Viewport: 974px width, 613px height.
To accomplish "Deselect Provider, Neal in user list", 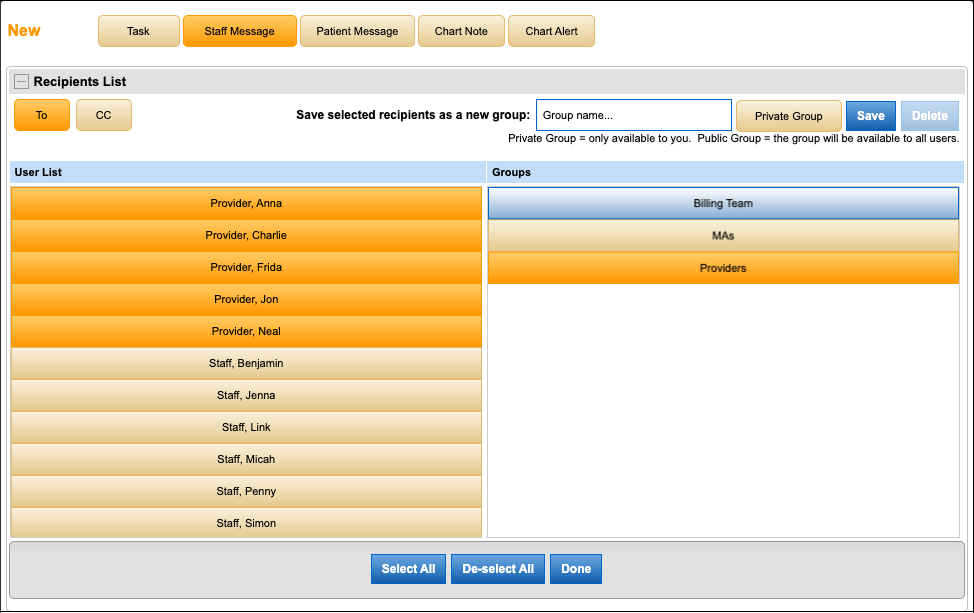I will pyautogui.click(x=245, y=331).
